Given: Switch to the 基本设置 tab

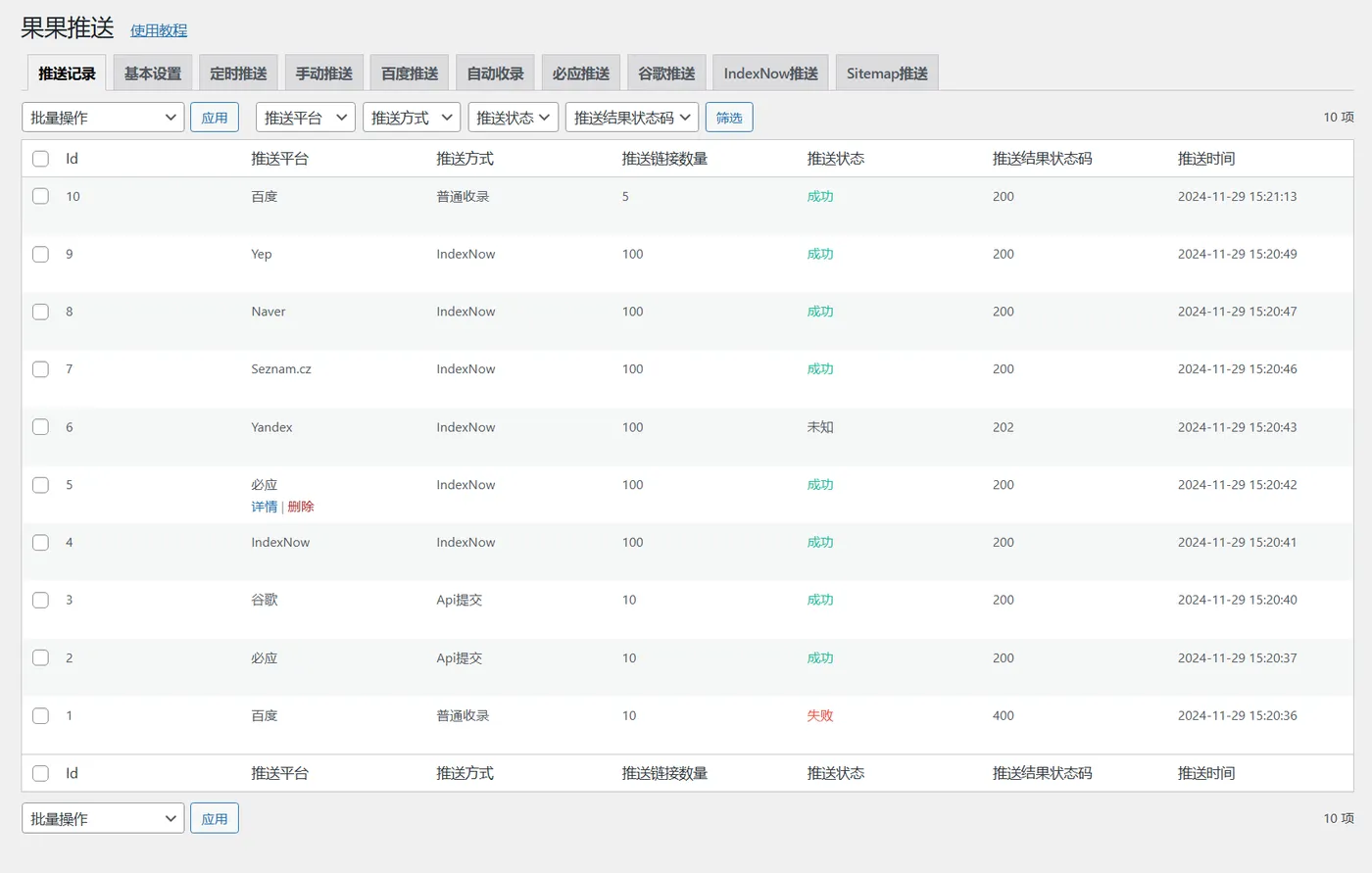Looking at the screenshot, I should (153, 73).
